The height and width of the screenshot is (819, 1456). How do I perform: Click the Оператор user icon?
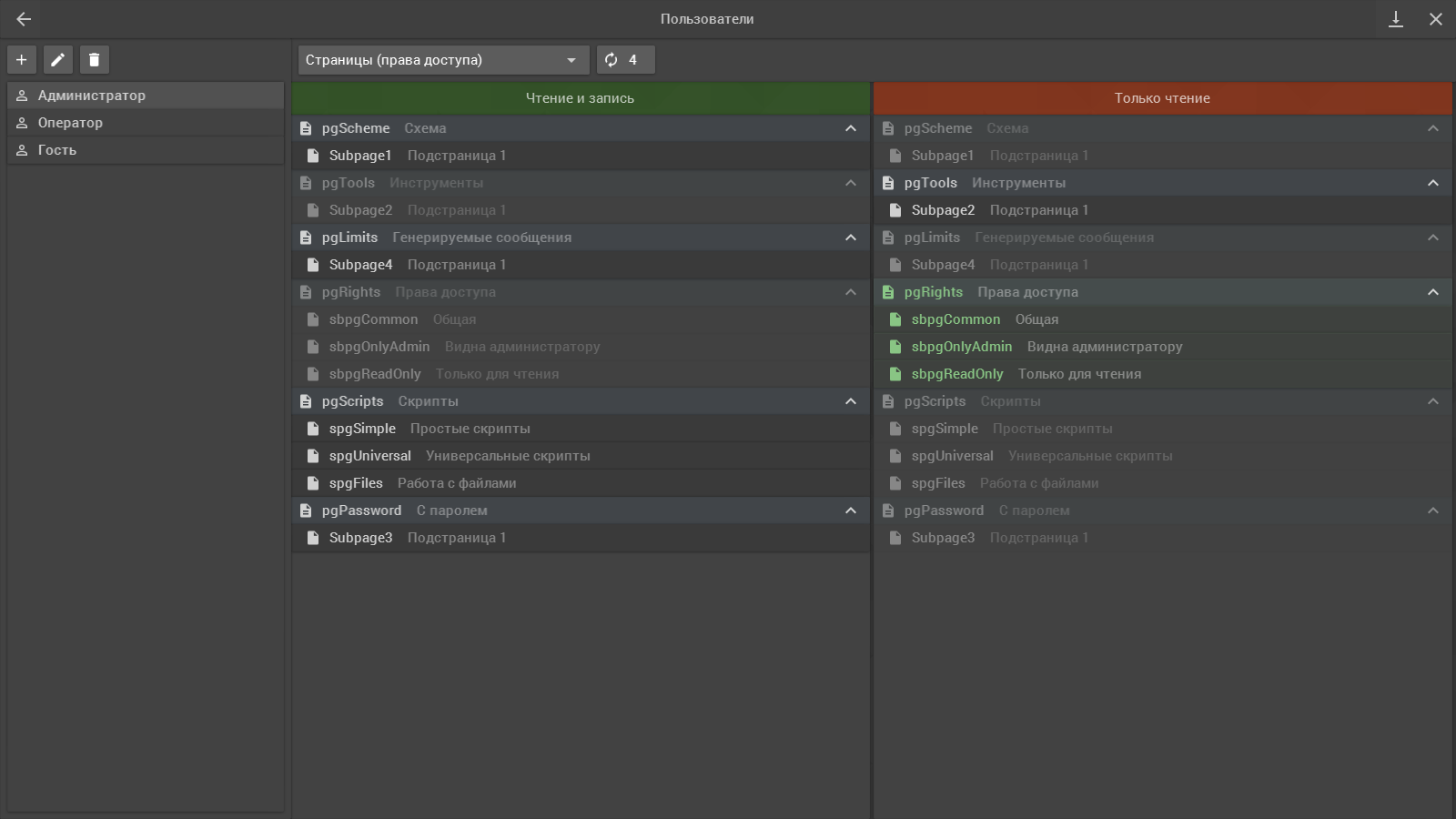click(x=22, y=123)
